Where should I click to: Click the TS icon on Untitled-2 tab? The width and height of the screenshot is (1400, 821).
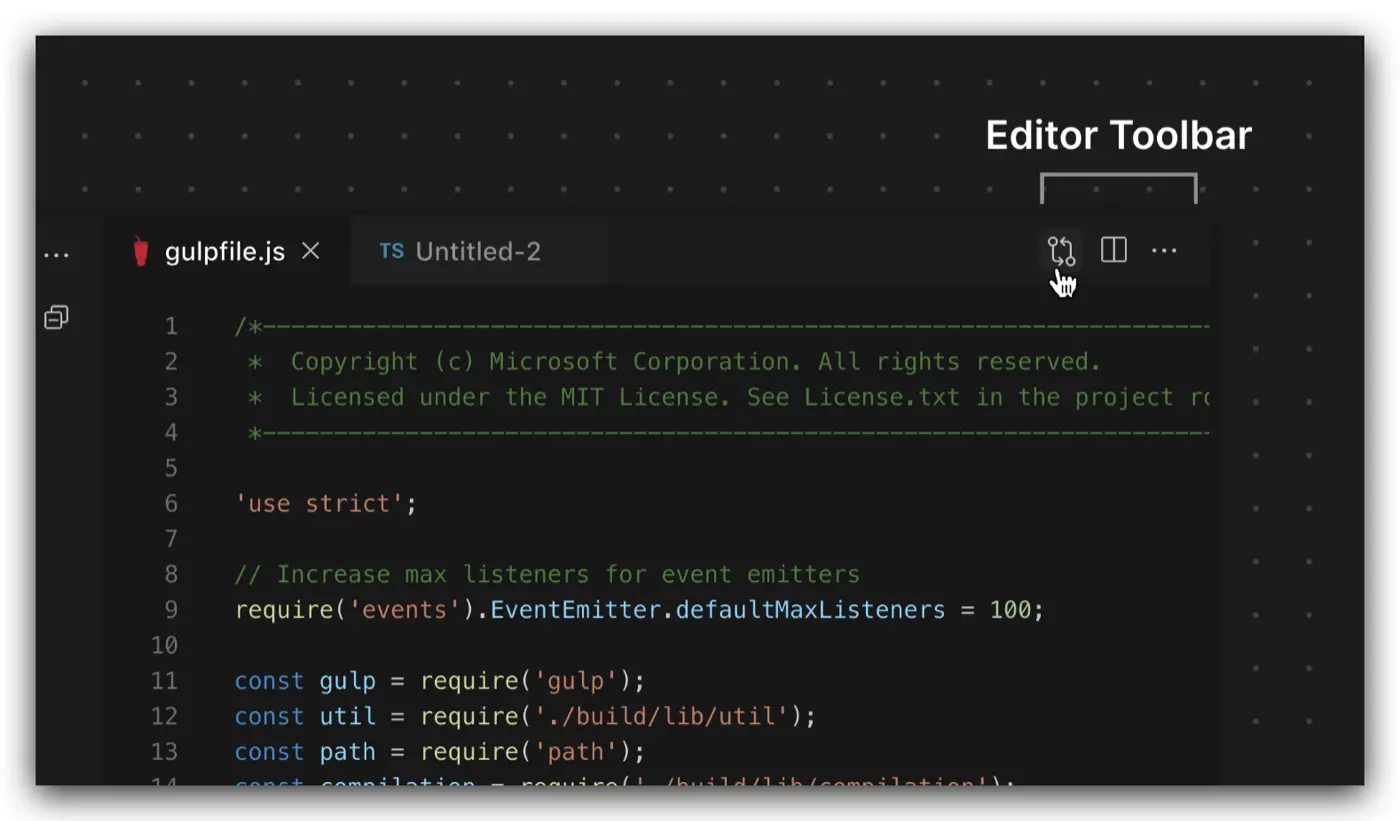391,251
